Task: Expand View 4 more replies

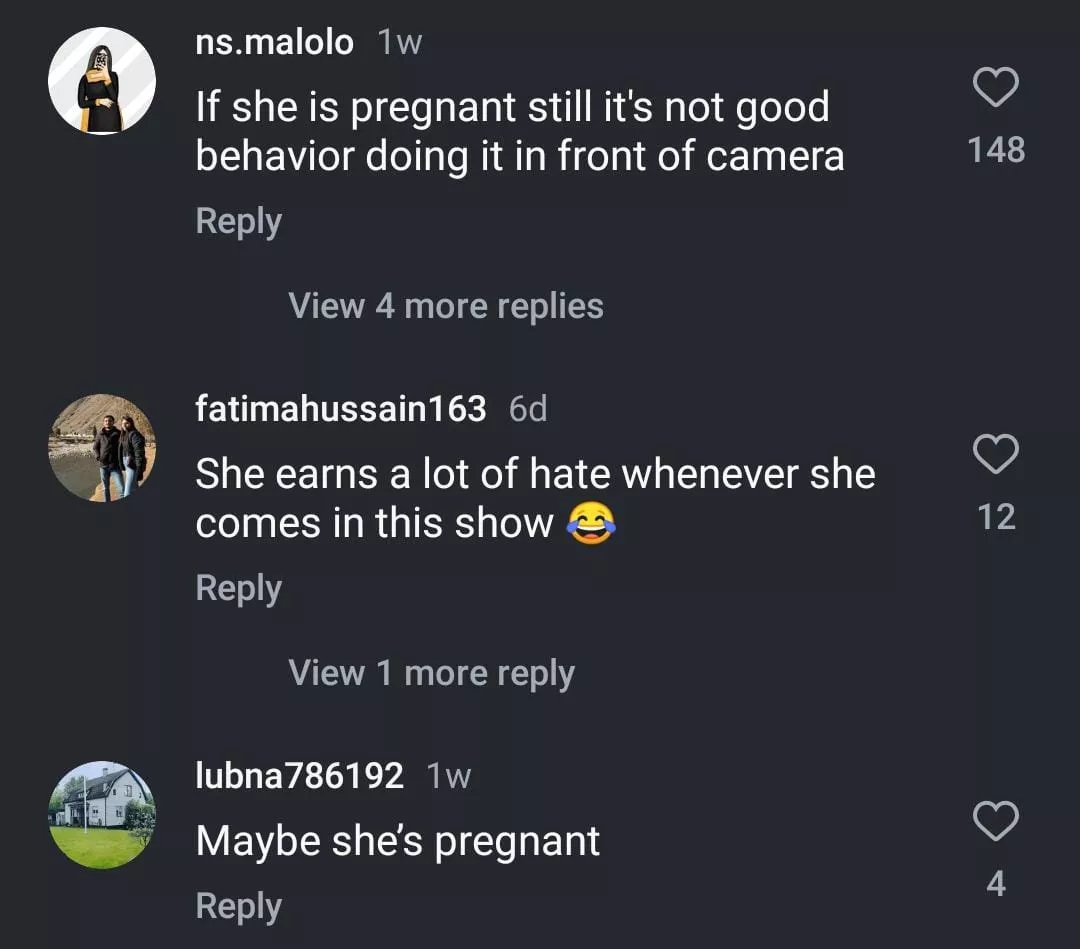Action: tap(446, 306)
